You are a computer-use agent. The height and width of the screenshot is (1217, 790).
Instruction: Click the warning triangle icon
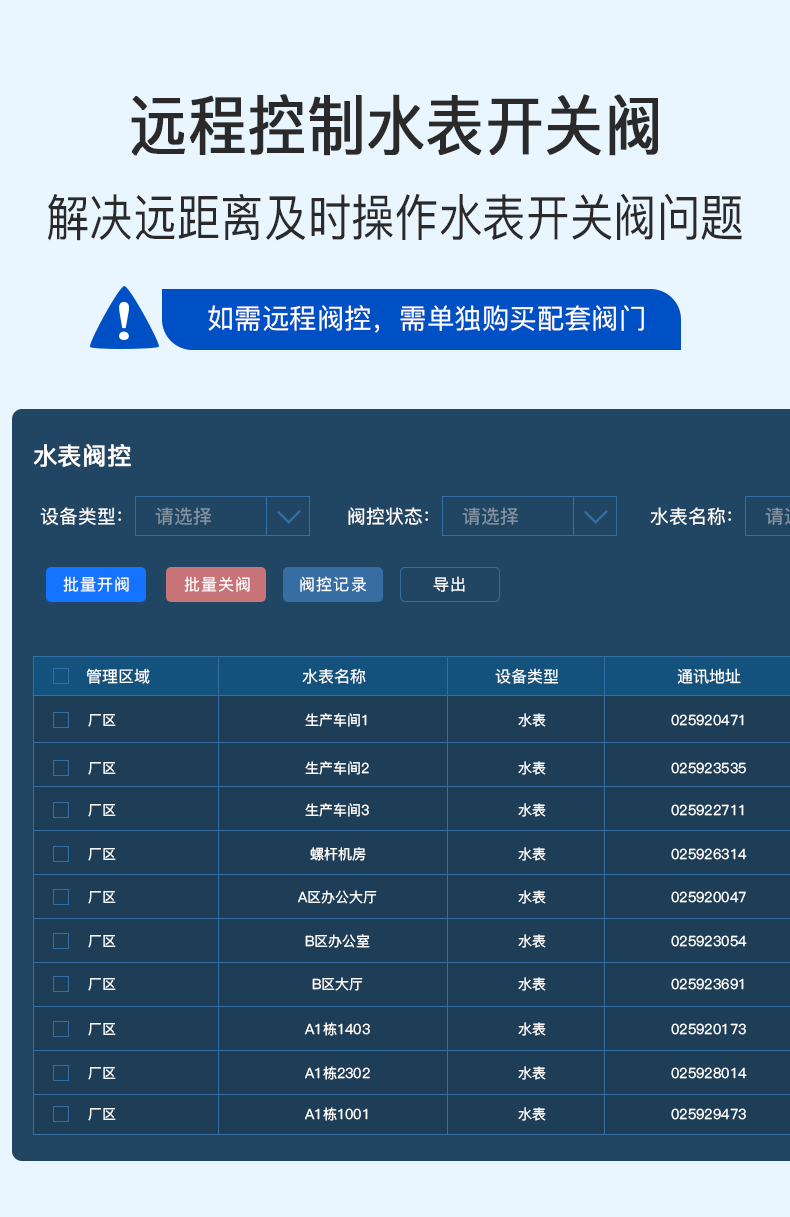124,319
